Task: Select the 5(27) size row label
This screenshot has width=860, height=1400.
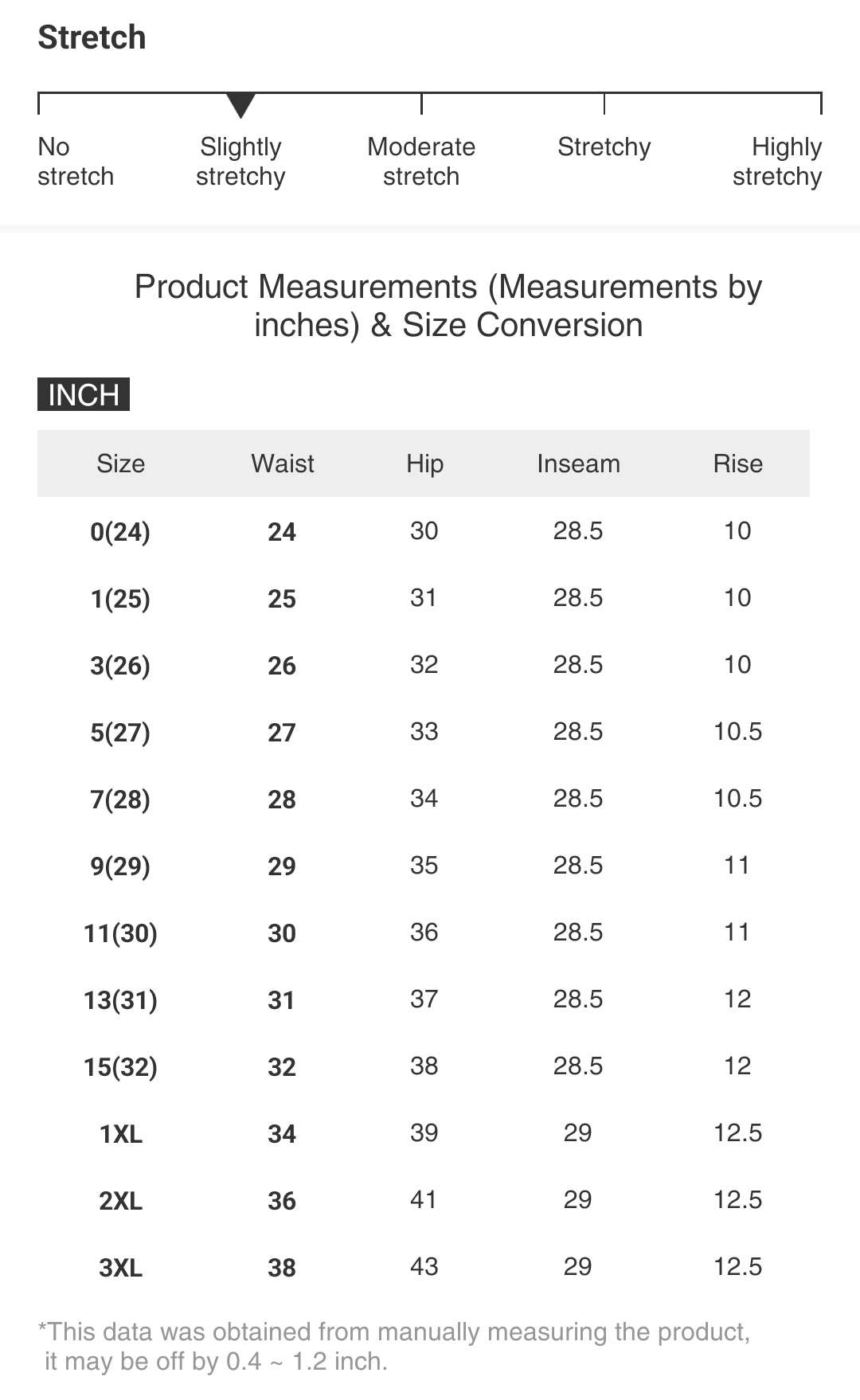Action: pos(120,732)
